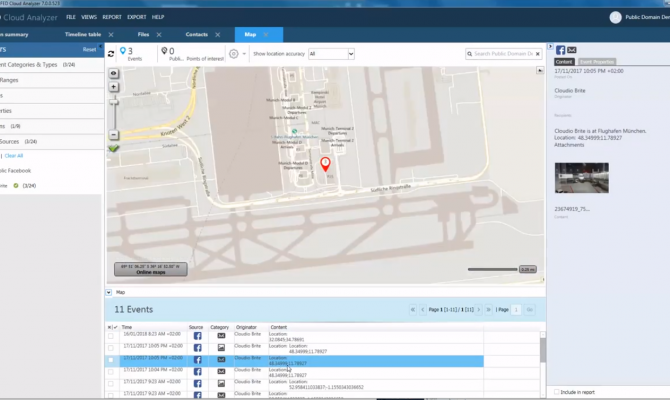Open Show location accuracy dropdown
Screen dimensions: 670x400
point(330,54)
